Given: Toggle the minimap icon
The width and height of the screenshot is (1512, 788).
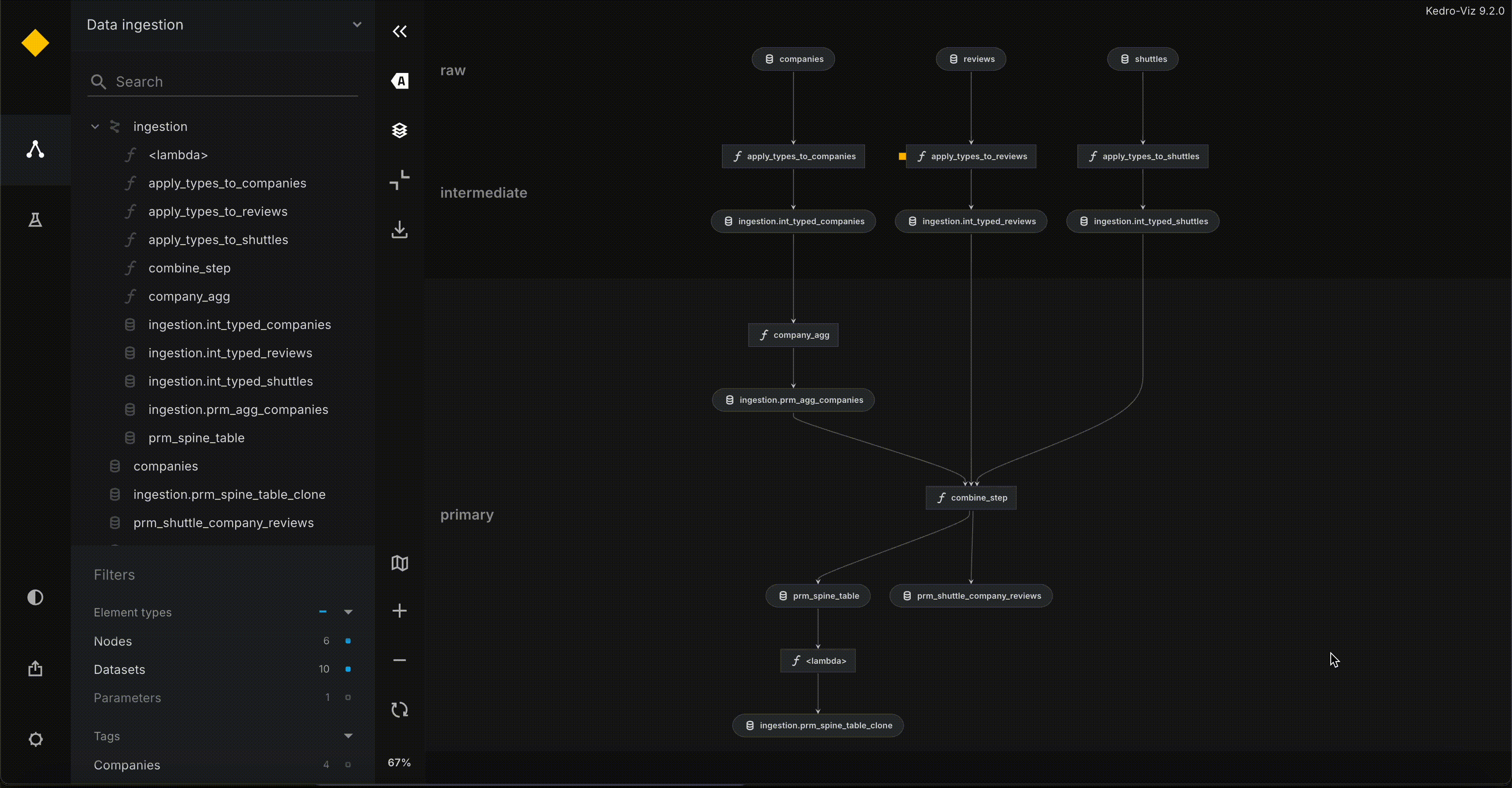Looking at the screenshot, I should [x=400, y=563].
